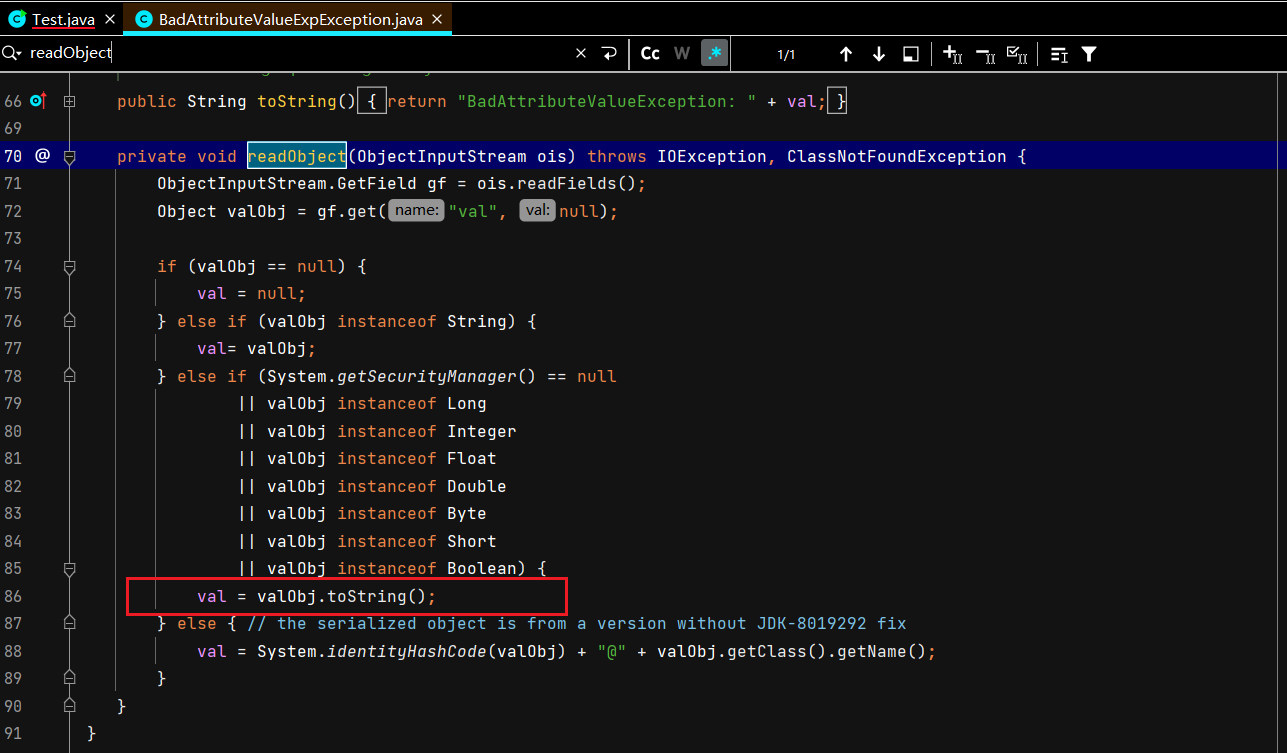
Task: Click 'getSecurityManager' on line 78
Action: 427,376
